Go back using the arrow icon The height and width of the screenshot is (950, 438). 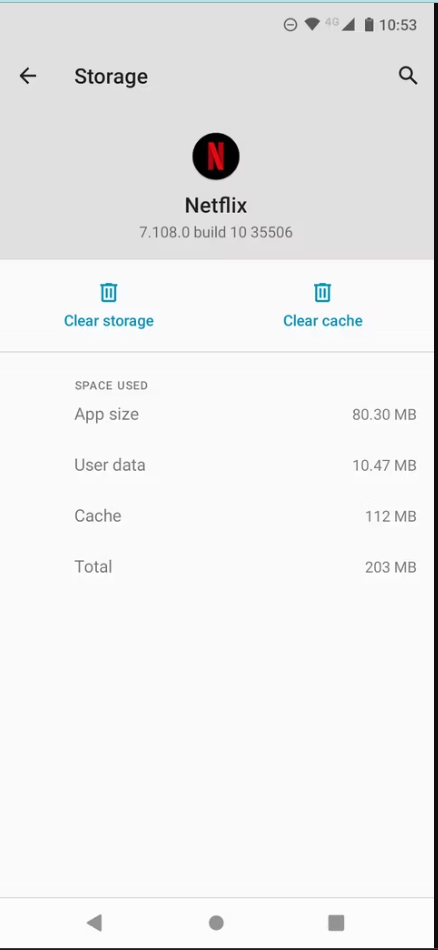click(28, 76)
